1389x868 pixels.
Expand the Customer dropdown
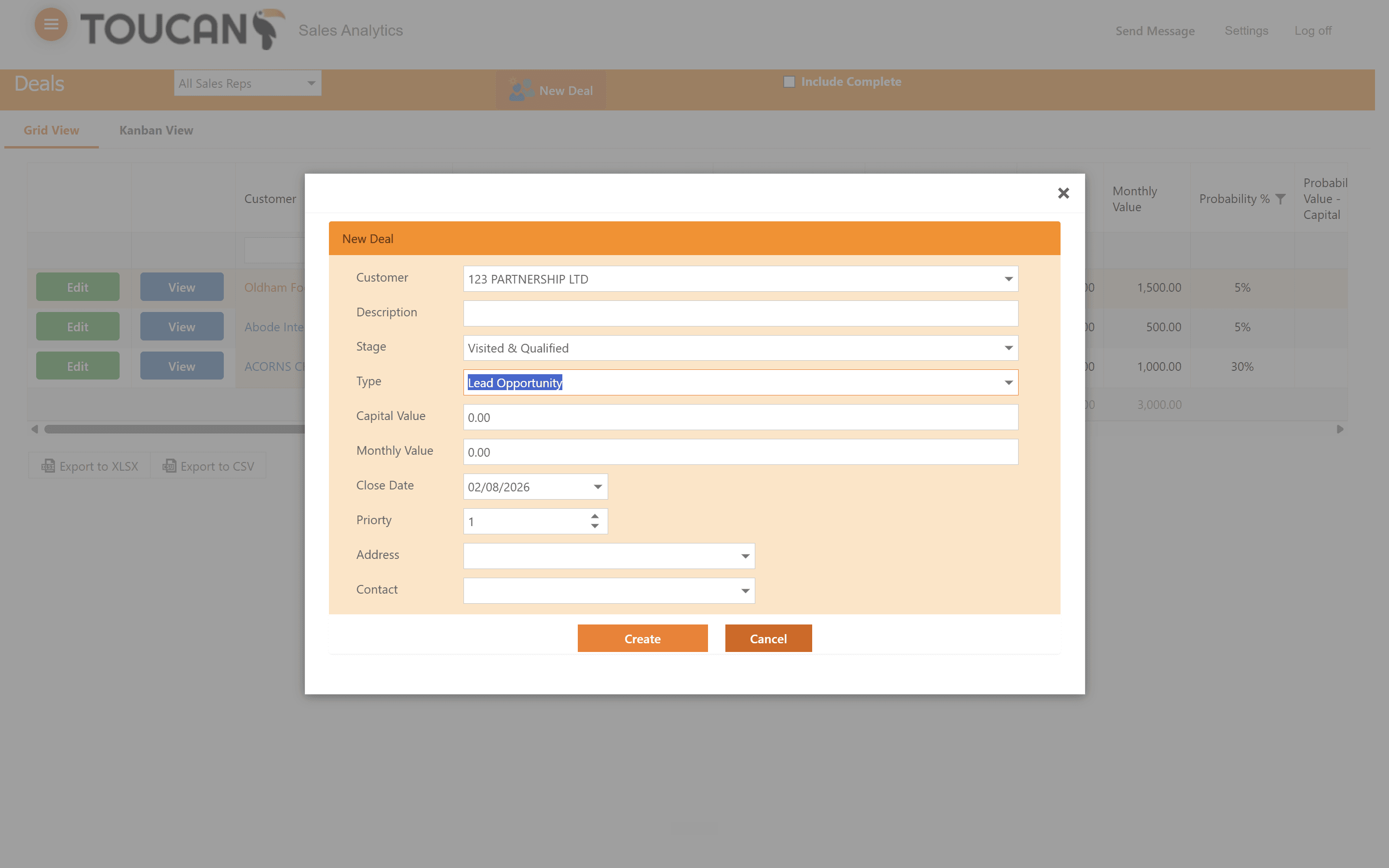[1008, 279]
